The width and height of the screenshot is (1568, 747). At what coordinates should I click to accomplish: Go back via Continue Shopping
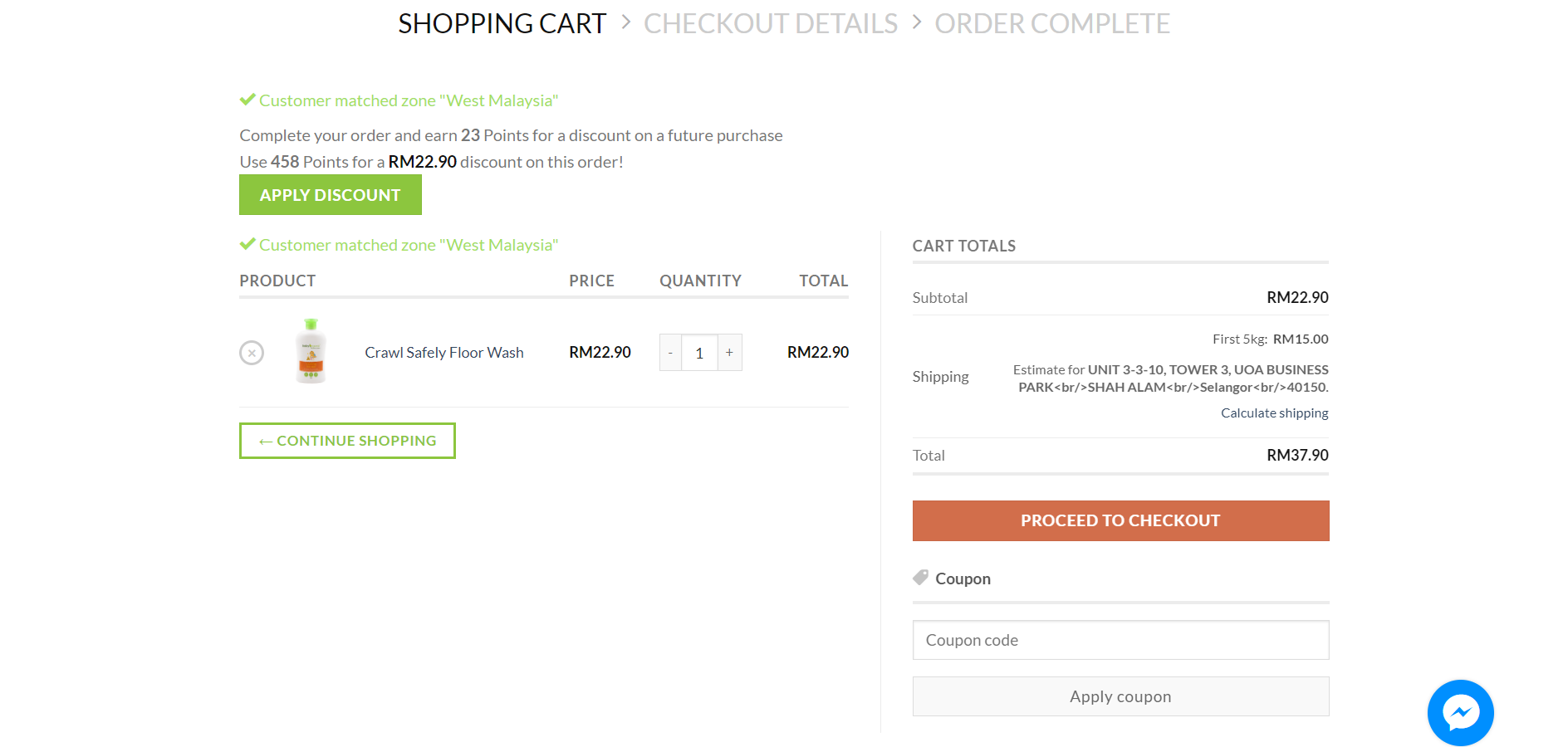pyautogui.click(x=347, y=441)
